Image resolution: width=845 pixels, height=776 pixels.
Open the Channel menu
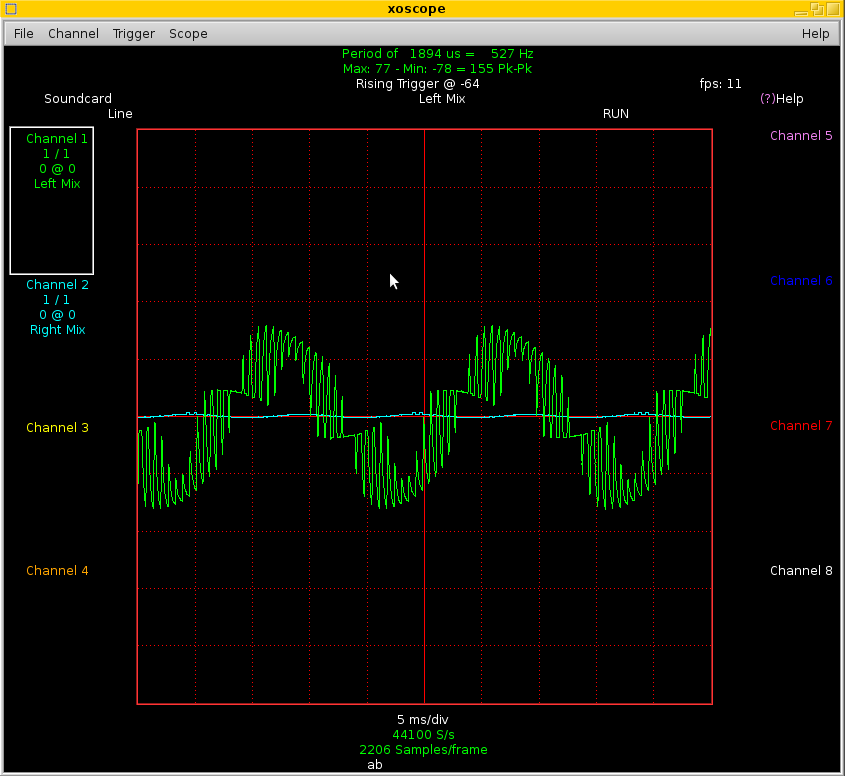(73, 33)
